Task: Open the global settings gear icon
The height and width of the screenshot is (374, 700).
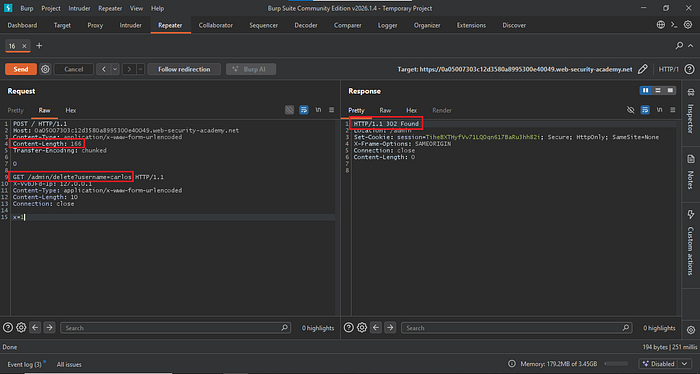Action: [688, 25]
